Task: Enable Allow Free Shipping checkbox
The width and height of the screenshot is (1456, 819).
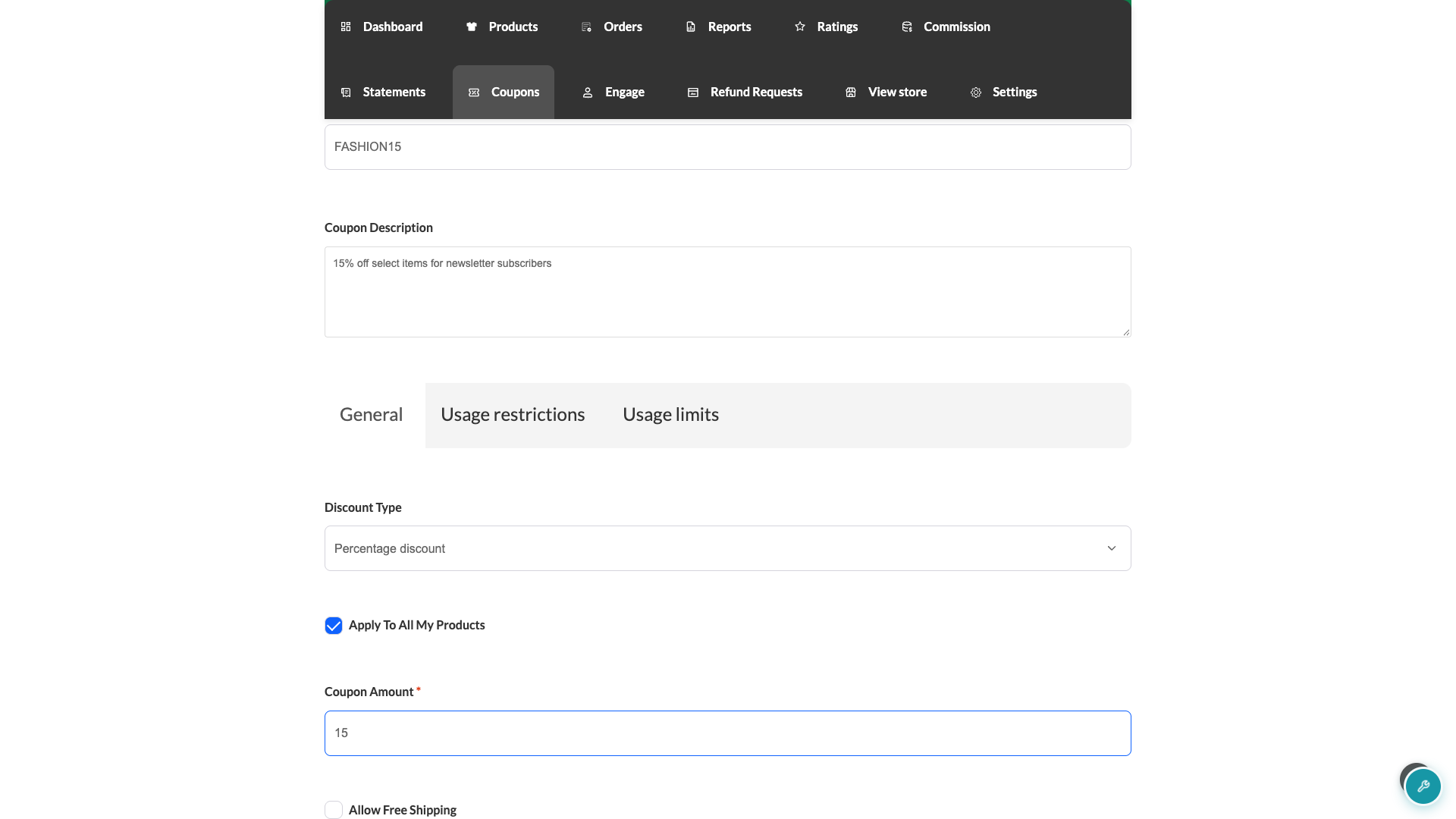Action: [x=334, y=810]
